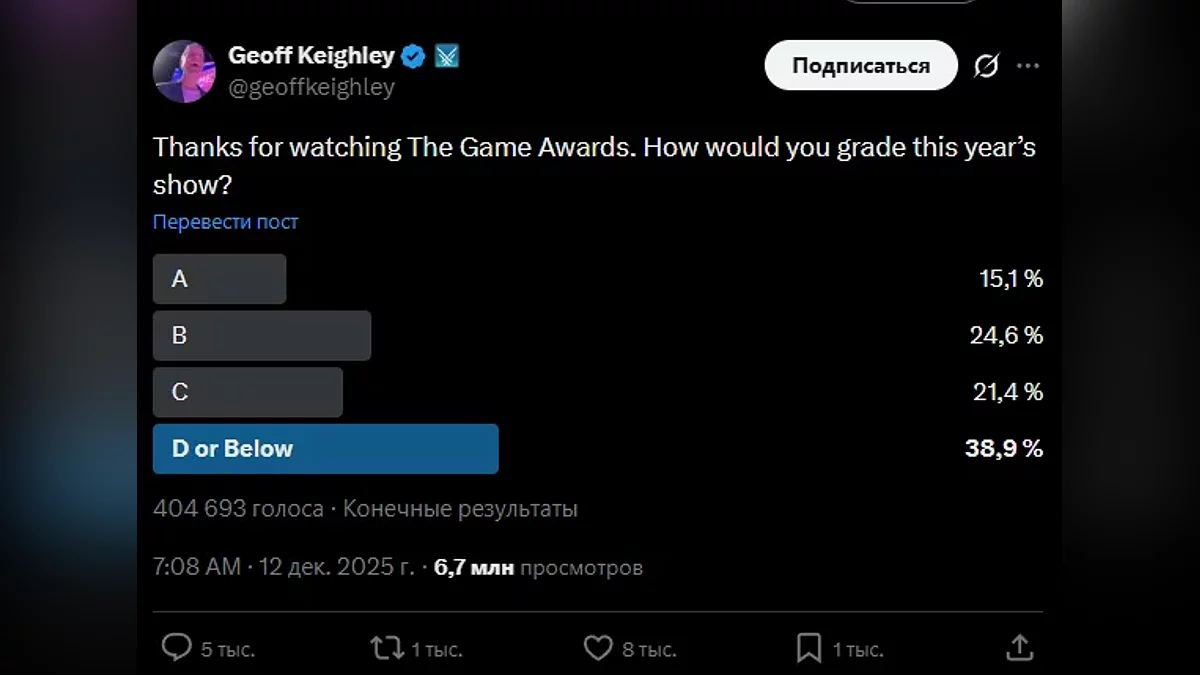The width and height of the screenshot is (1200, 675).
Task: Open the post timestamp 7:08 AM link
Action: (x=283, y=568)
